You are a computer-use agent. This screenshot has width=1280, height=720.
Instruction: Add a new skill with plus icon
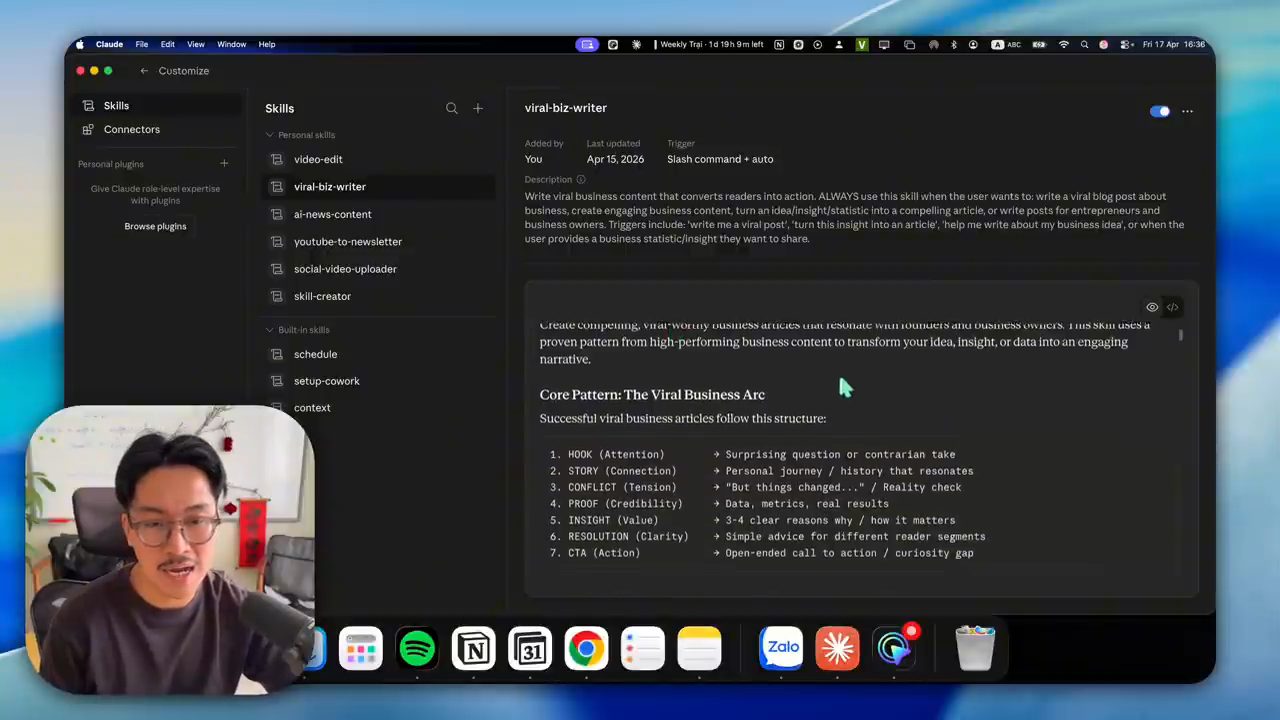(x=478, y=108)
